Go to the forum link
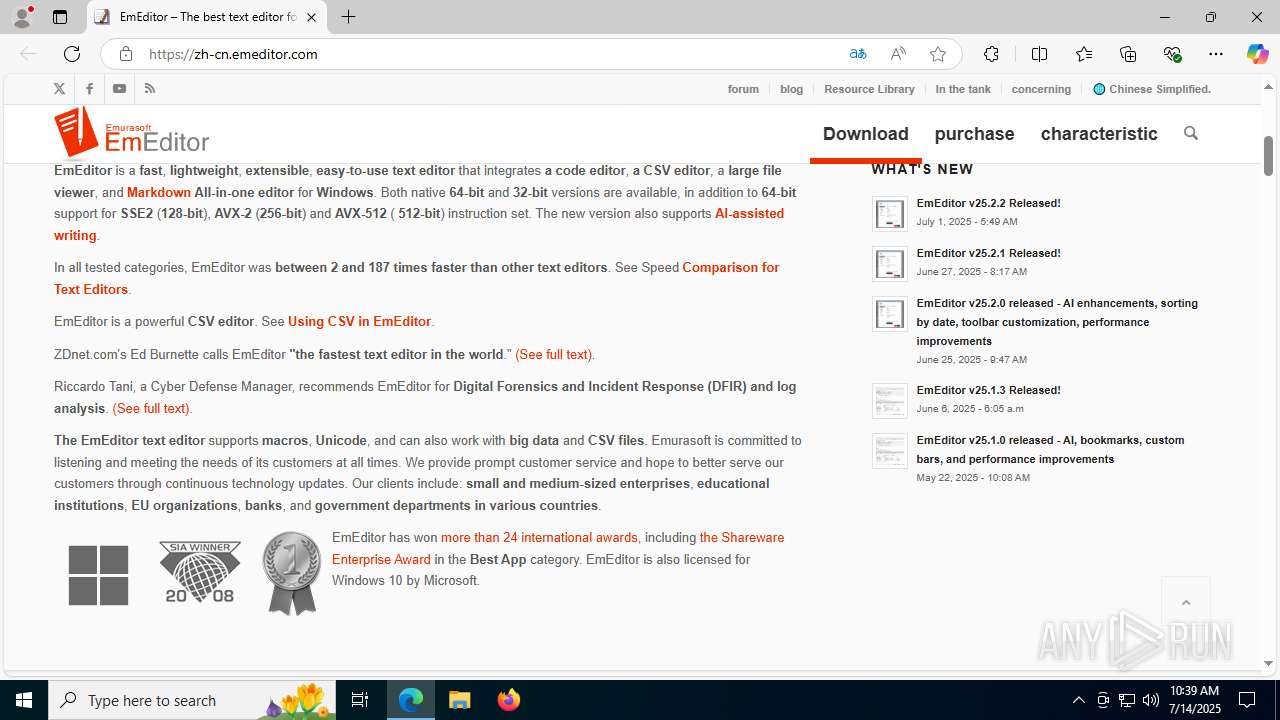Image resolution: width=1280 pixels, height=720 pixels. [743, 89]
